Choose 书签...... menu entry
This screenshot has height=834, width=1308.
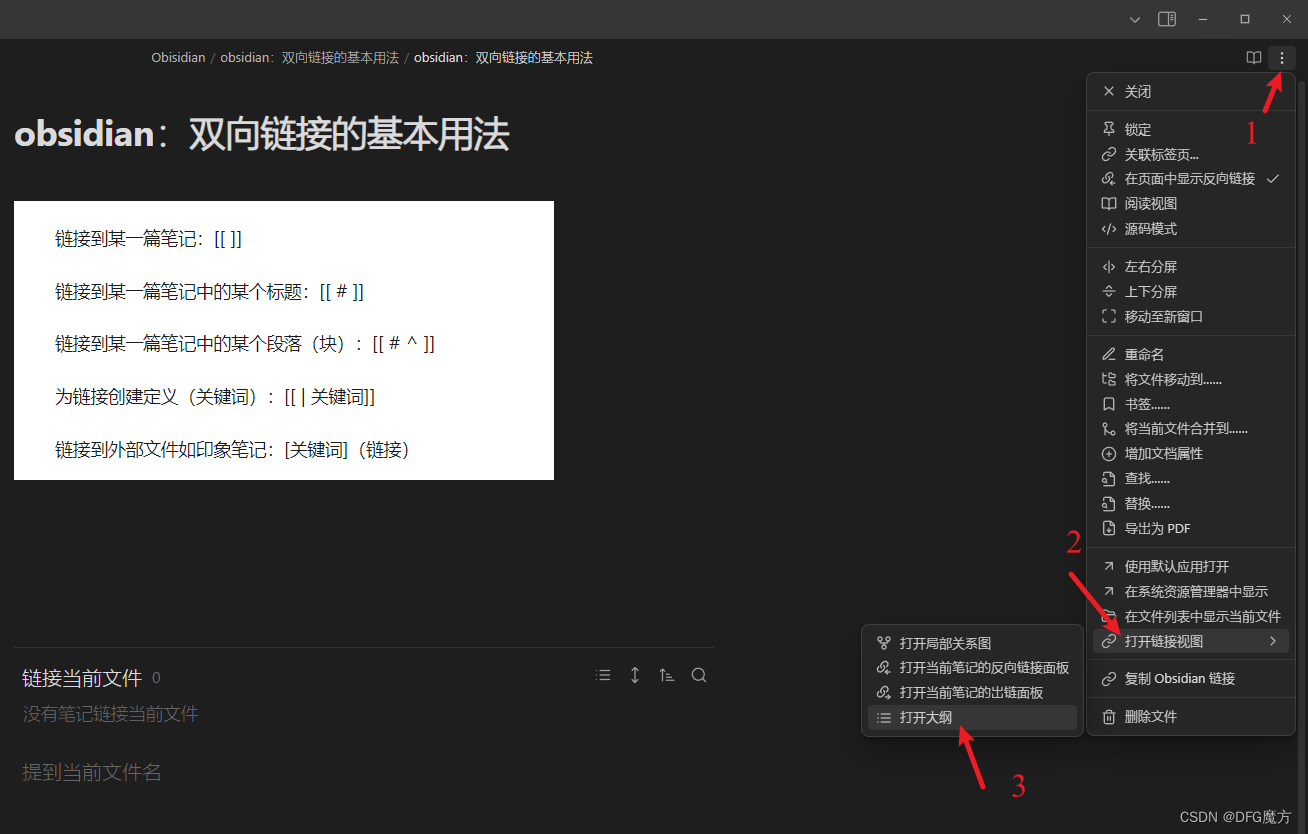[1191, 405]
